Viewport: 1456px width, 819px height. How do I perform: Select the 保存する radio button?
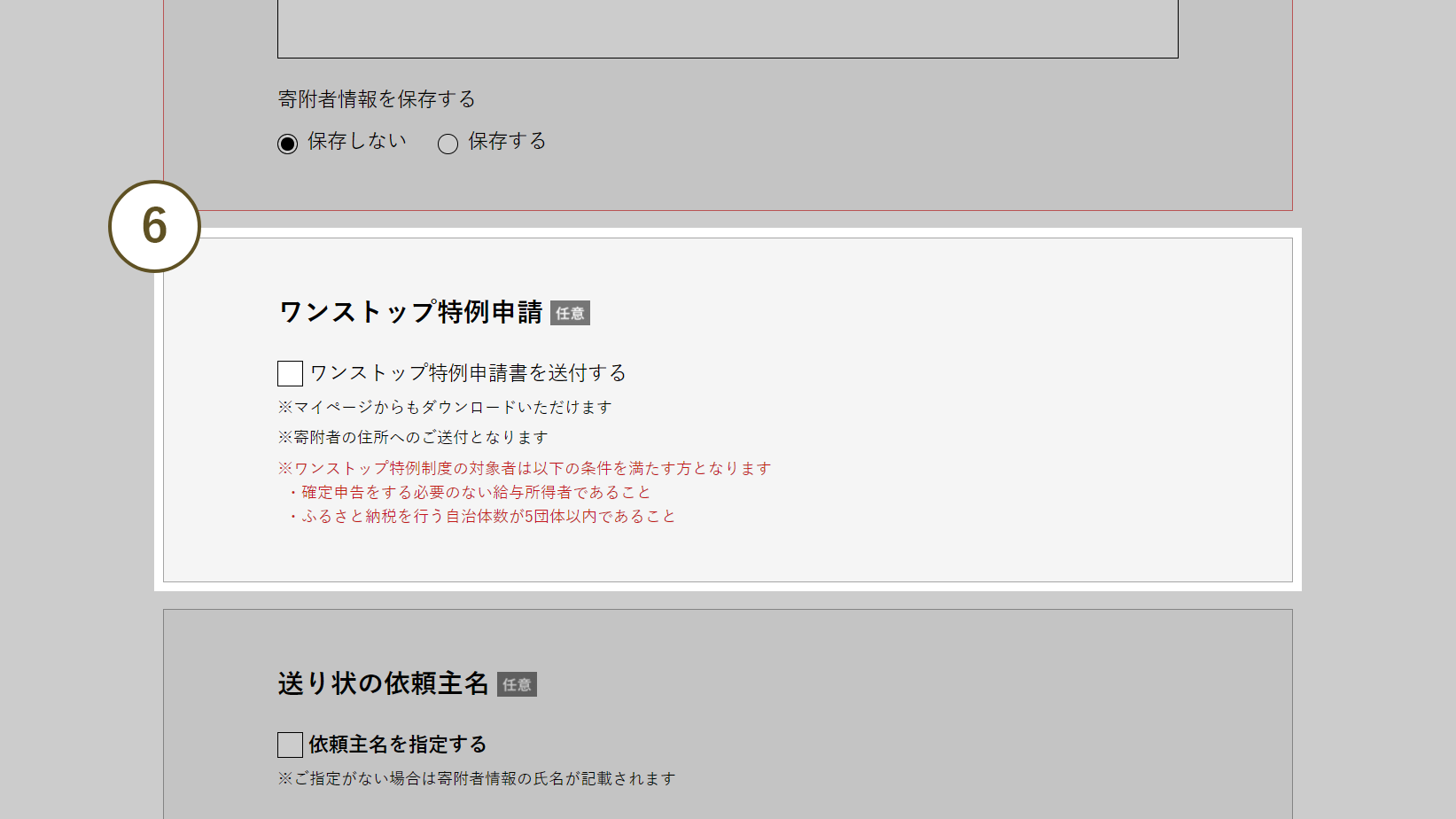pyautogui.click(x=448, y=144)
